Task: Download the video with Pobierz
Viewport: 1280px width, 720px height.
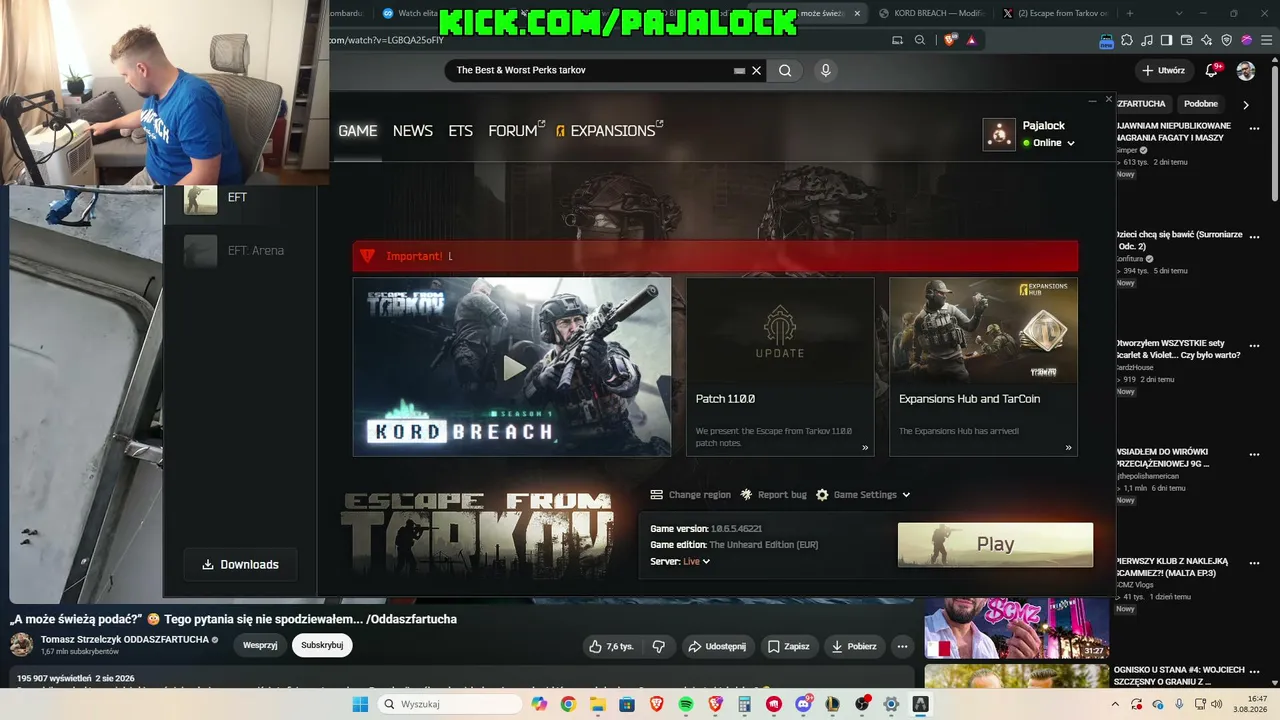Action: click(x=854, y=646)
